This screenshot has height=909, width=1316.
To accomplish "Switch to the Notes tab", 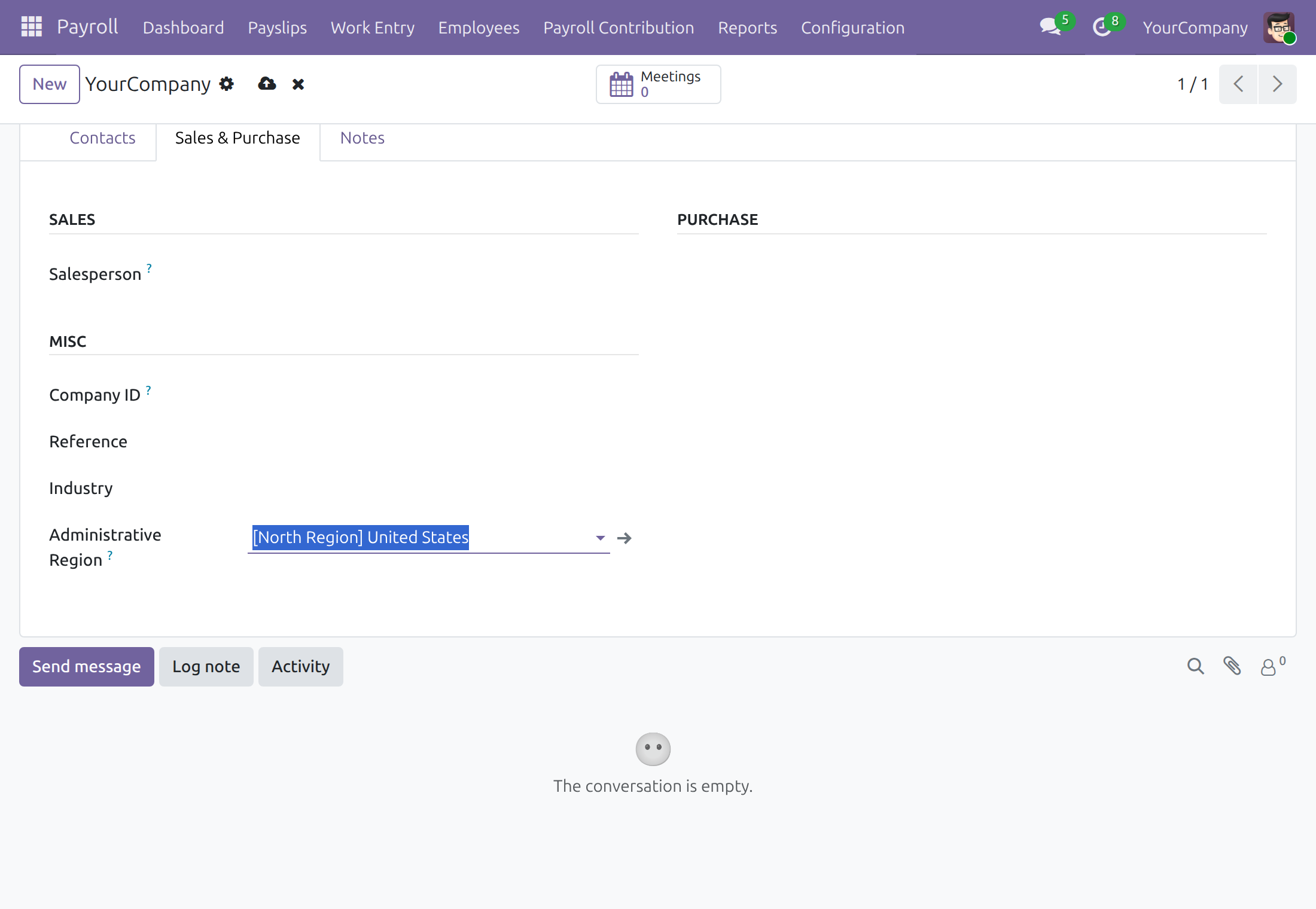I will coord(362,138).
